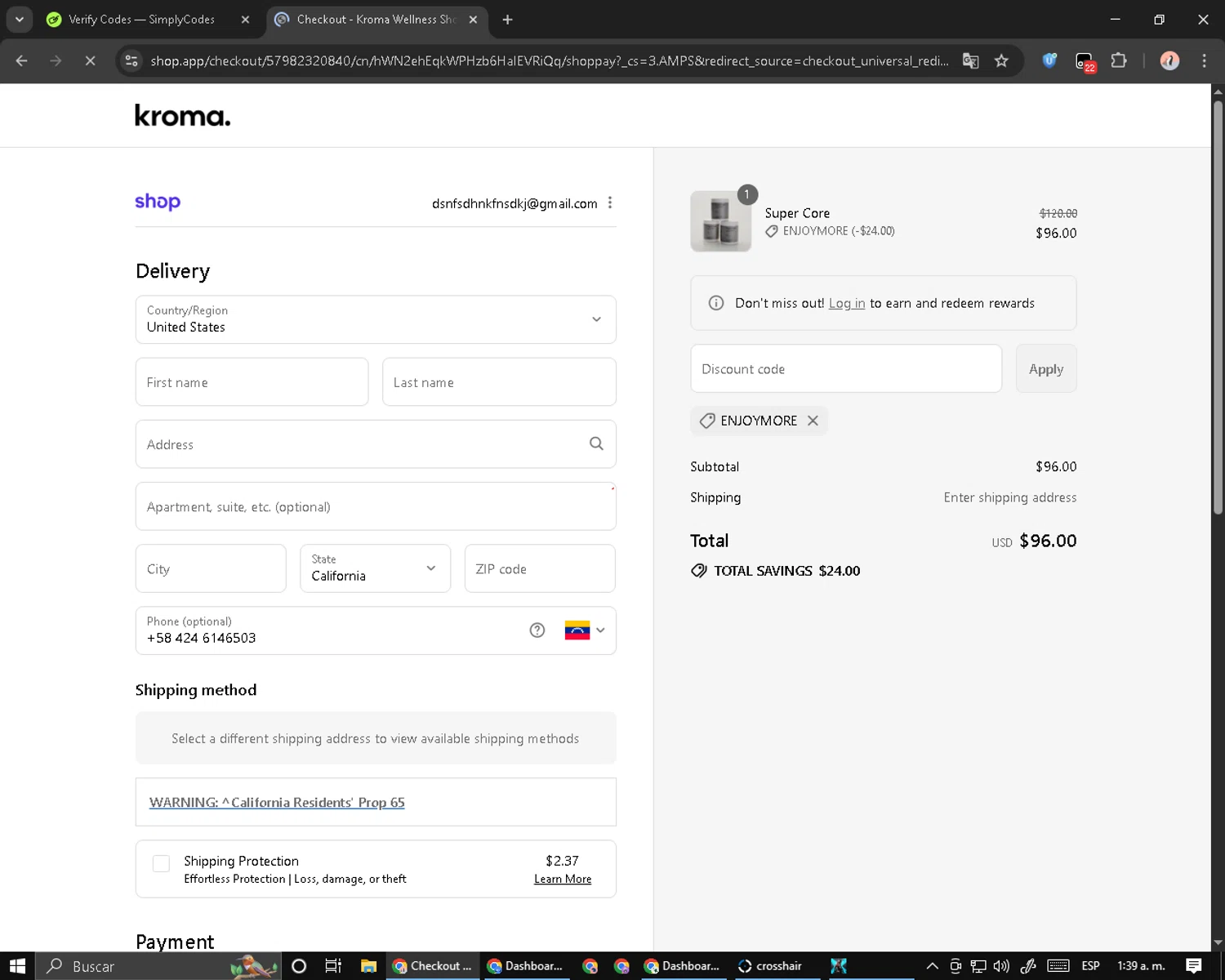Viewport: 1225px width, 980px height.
Task: Click the Shop Pay logo
Action: point(158,201)
